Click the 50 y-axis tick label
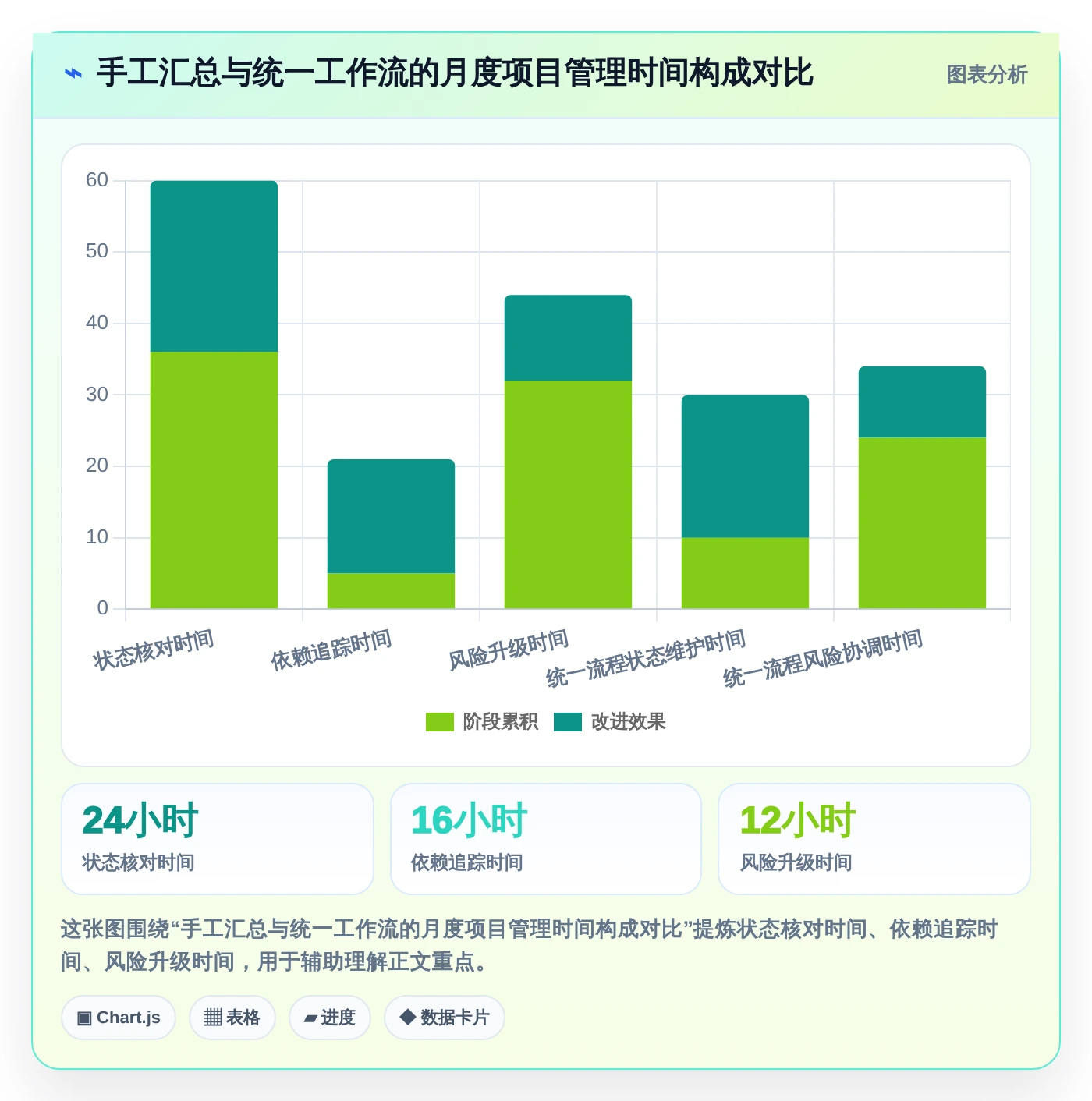The height and width of the screenshot is (1101, 1092). pos(97,251)
